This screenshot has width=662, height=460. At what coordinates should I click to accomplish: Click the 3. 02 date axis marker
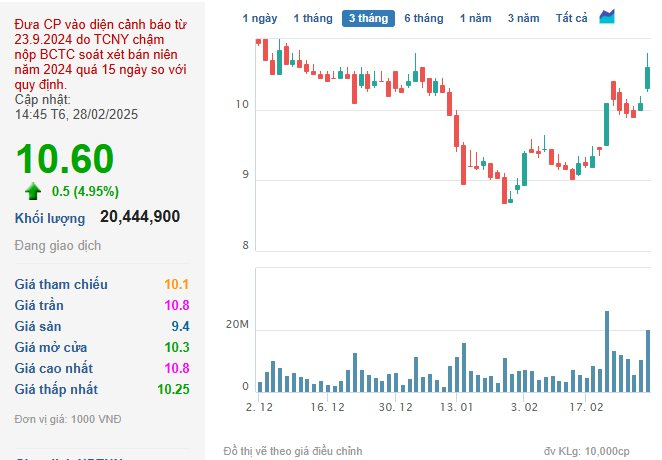(524, 407)
